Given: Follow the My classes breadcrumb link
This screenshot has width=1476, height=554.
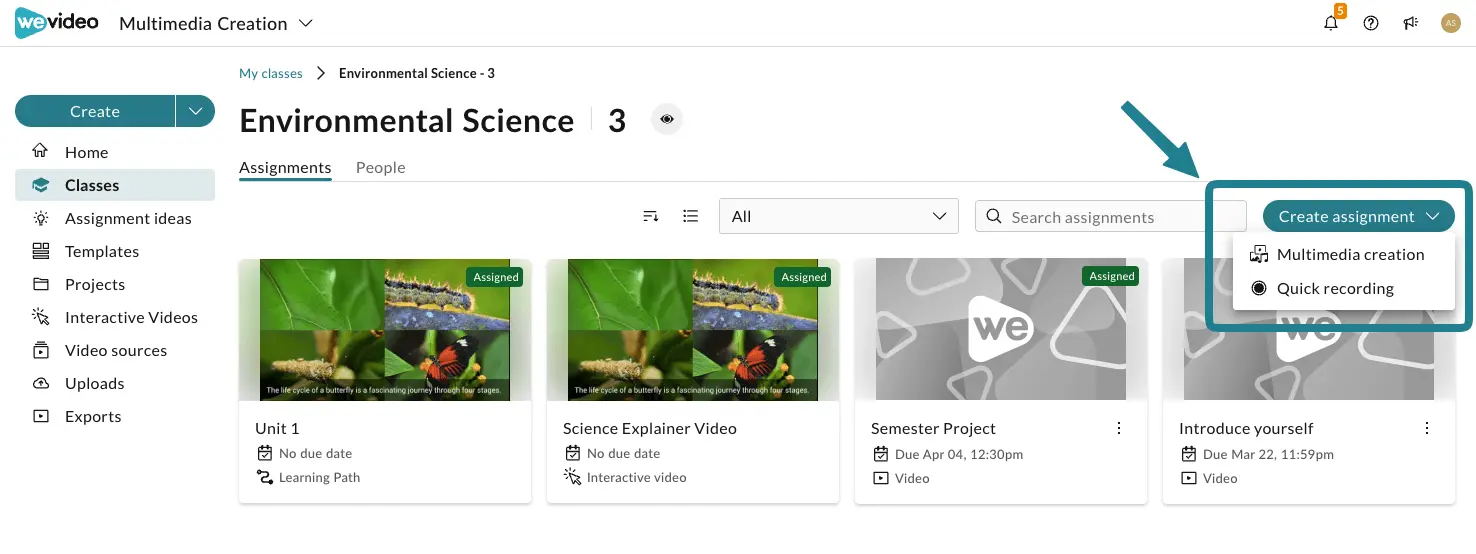Looking at the screenshot, I should (x=271, y=73).
